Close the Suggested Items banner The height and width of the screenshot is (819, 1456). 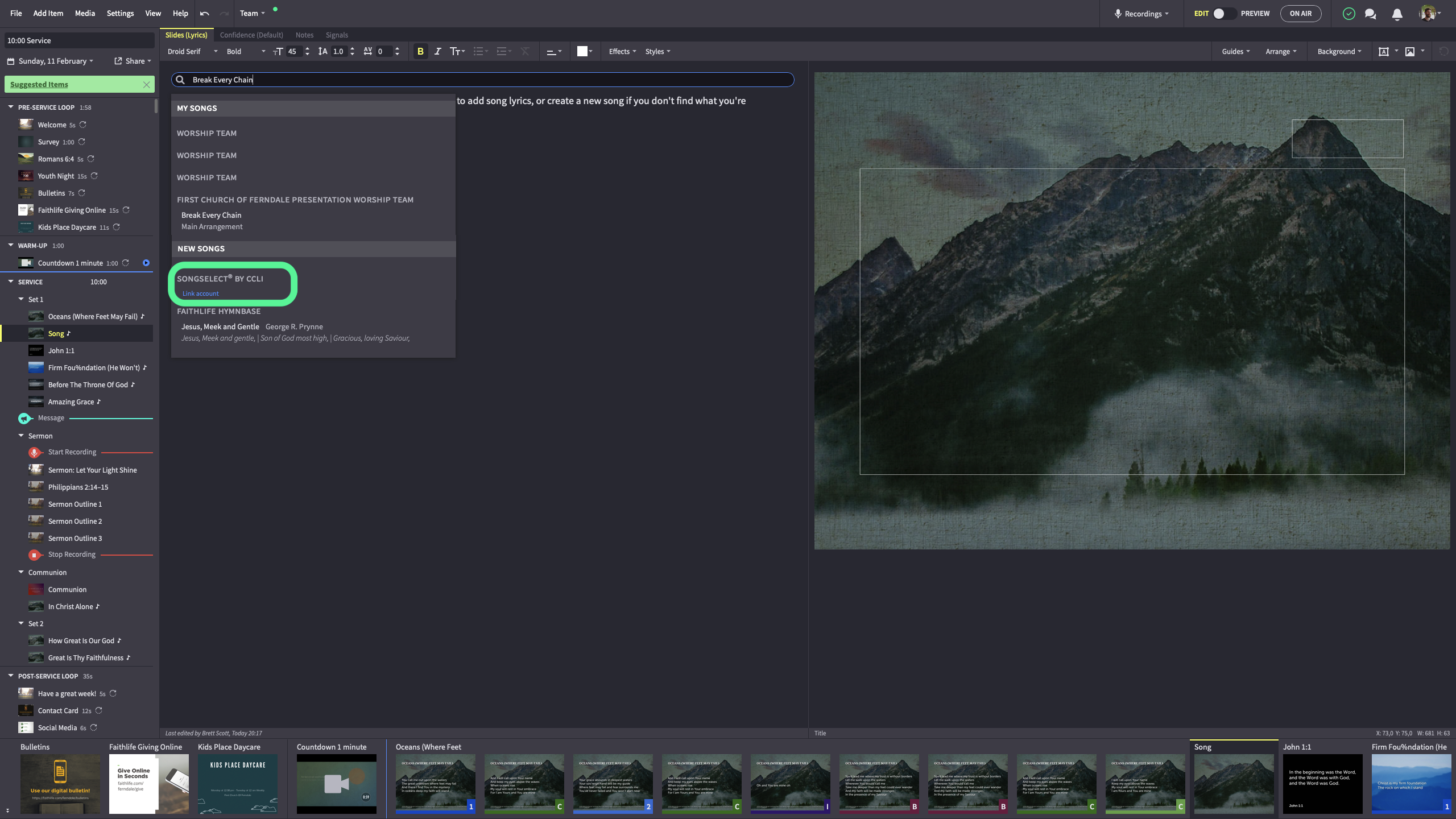[146, 84]
